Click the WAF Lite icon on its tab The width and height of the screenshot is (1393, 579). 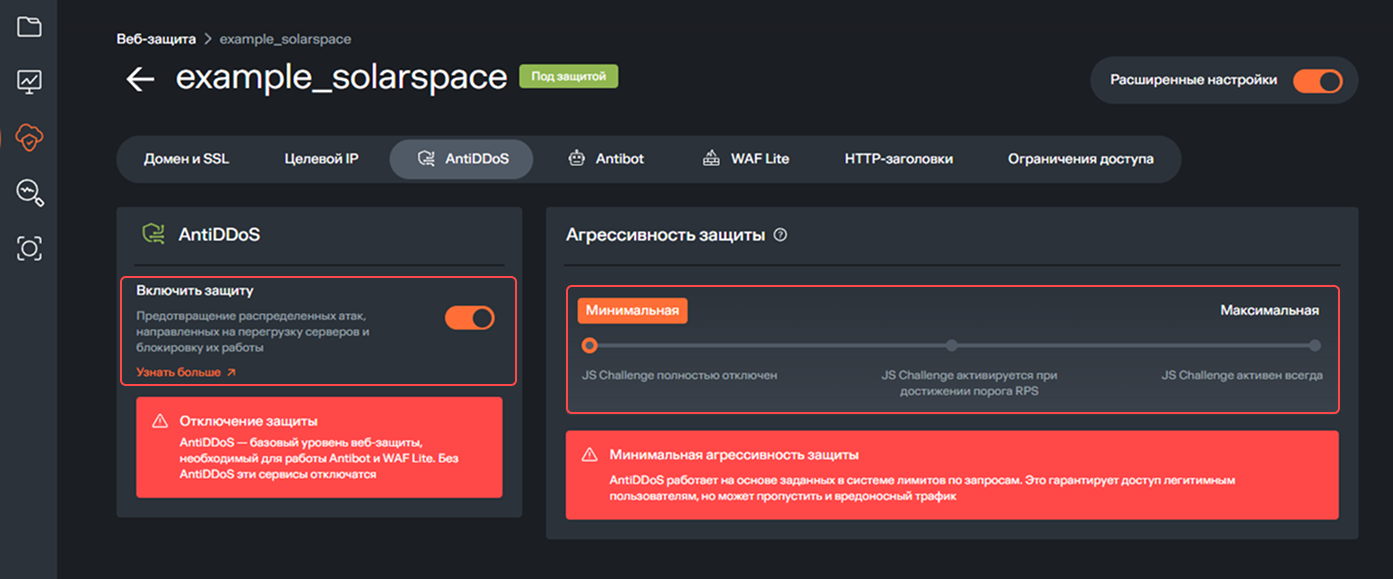[x=711, y=157]
